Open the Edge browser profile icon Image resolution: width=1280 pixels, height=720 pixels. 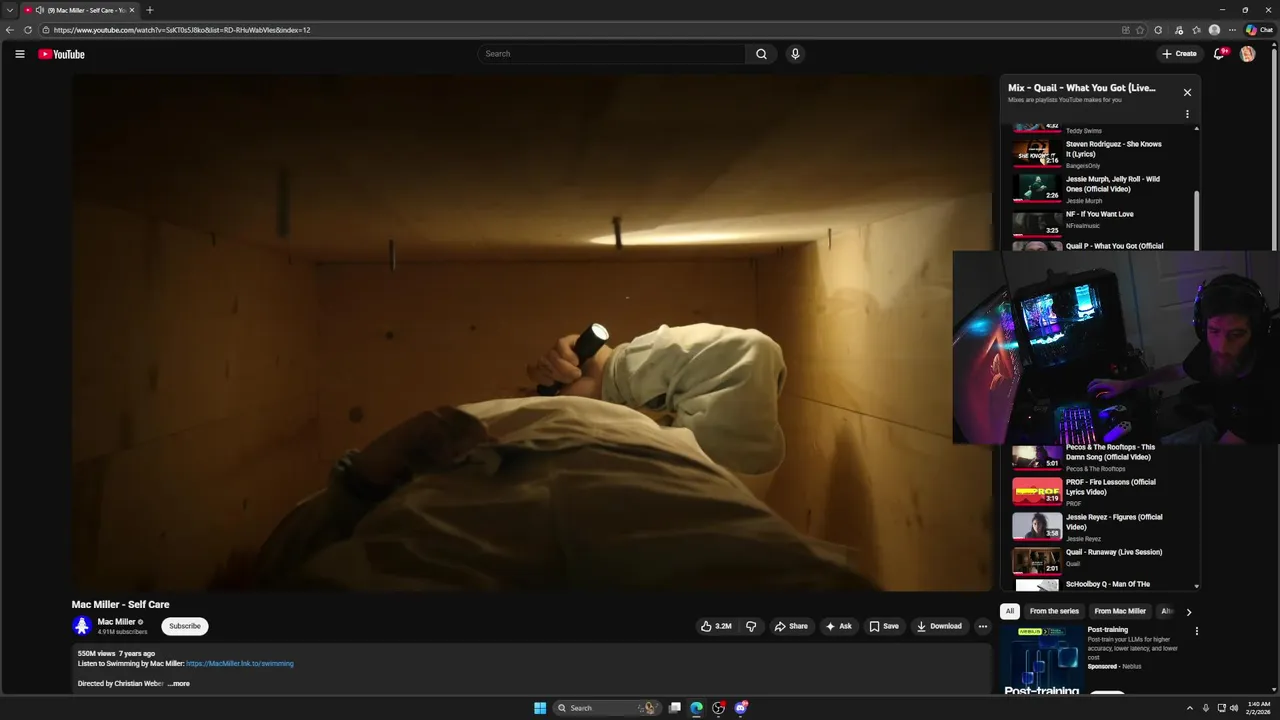[x=1214, y=30]
